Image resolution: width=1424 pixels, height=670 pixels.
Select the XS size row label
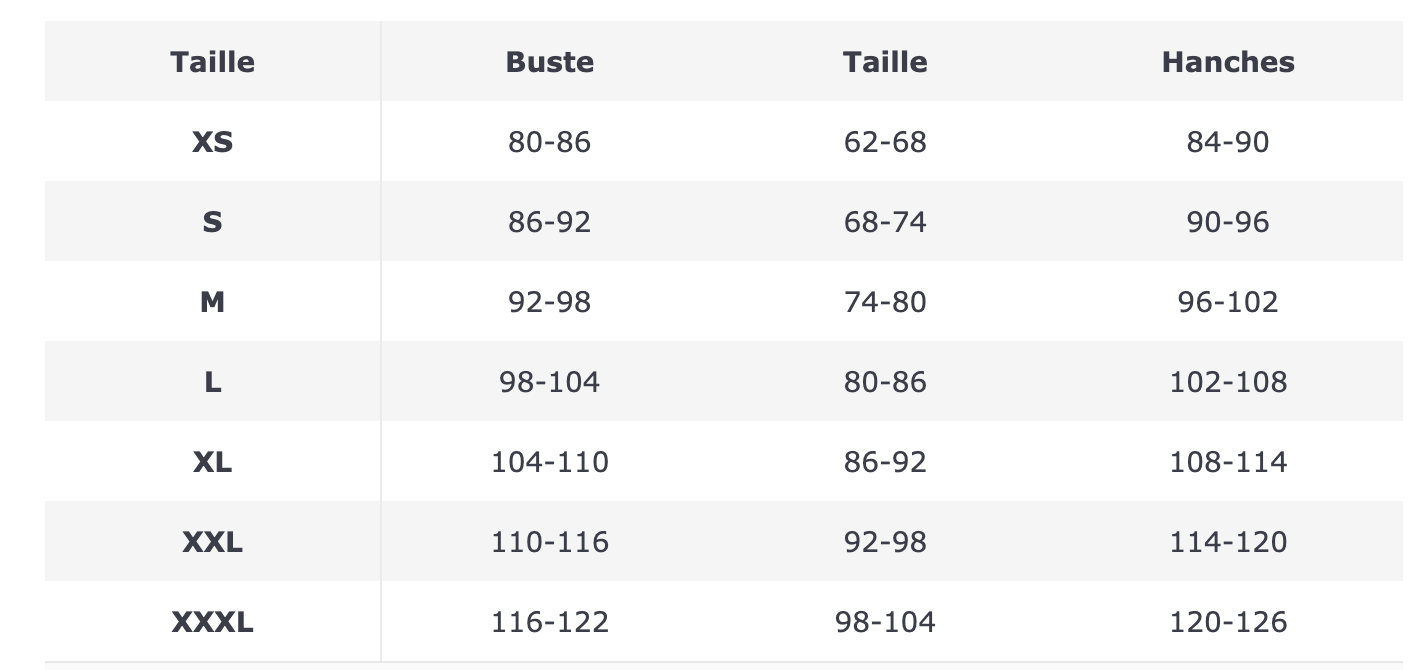pos(212,142)
